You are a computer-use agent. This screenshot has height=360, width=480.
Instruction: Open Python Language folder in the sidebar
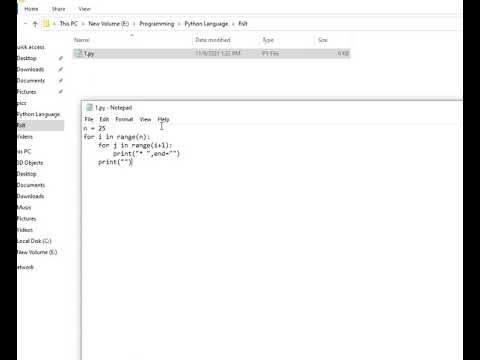pyautogui.click(x=38, y=114)
